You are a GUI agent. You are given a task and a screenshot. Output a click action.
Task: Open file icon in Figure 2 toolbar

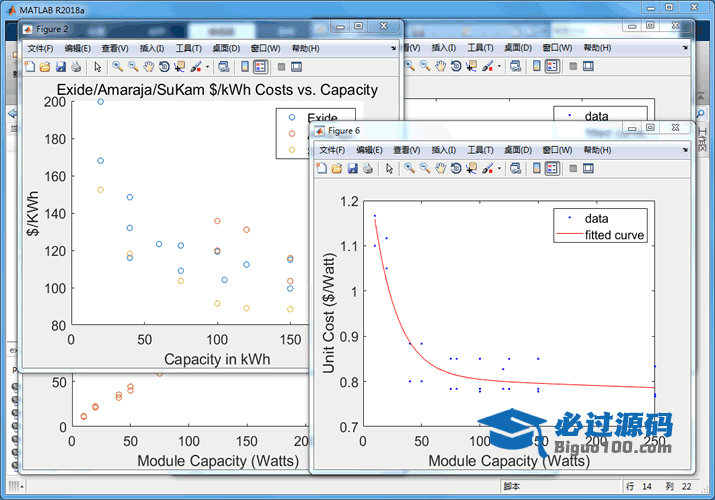[x=45, y=67]
